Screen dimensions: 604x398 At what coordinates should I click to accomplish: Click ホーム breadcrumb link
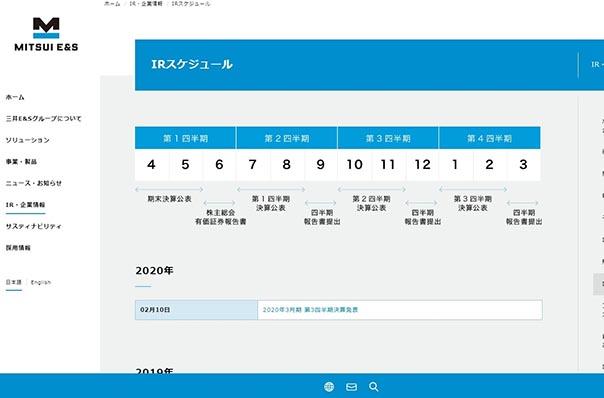[112, 3]
